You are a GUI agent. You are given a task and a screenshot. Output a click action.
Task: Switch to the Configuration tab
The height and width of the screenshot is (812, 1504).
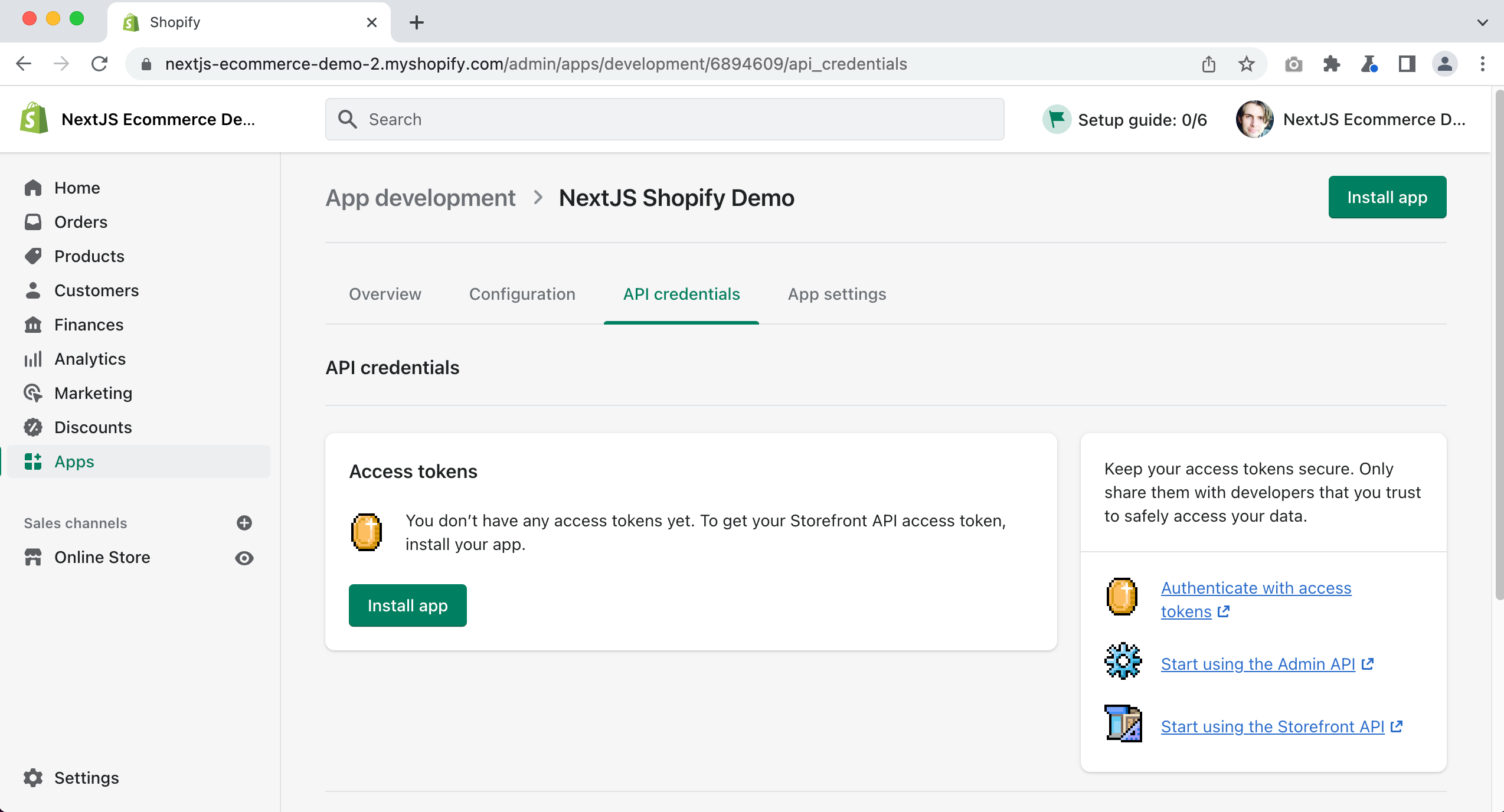[522, 294]
